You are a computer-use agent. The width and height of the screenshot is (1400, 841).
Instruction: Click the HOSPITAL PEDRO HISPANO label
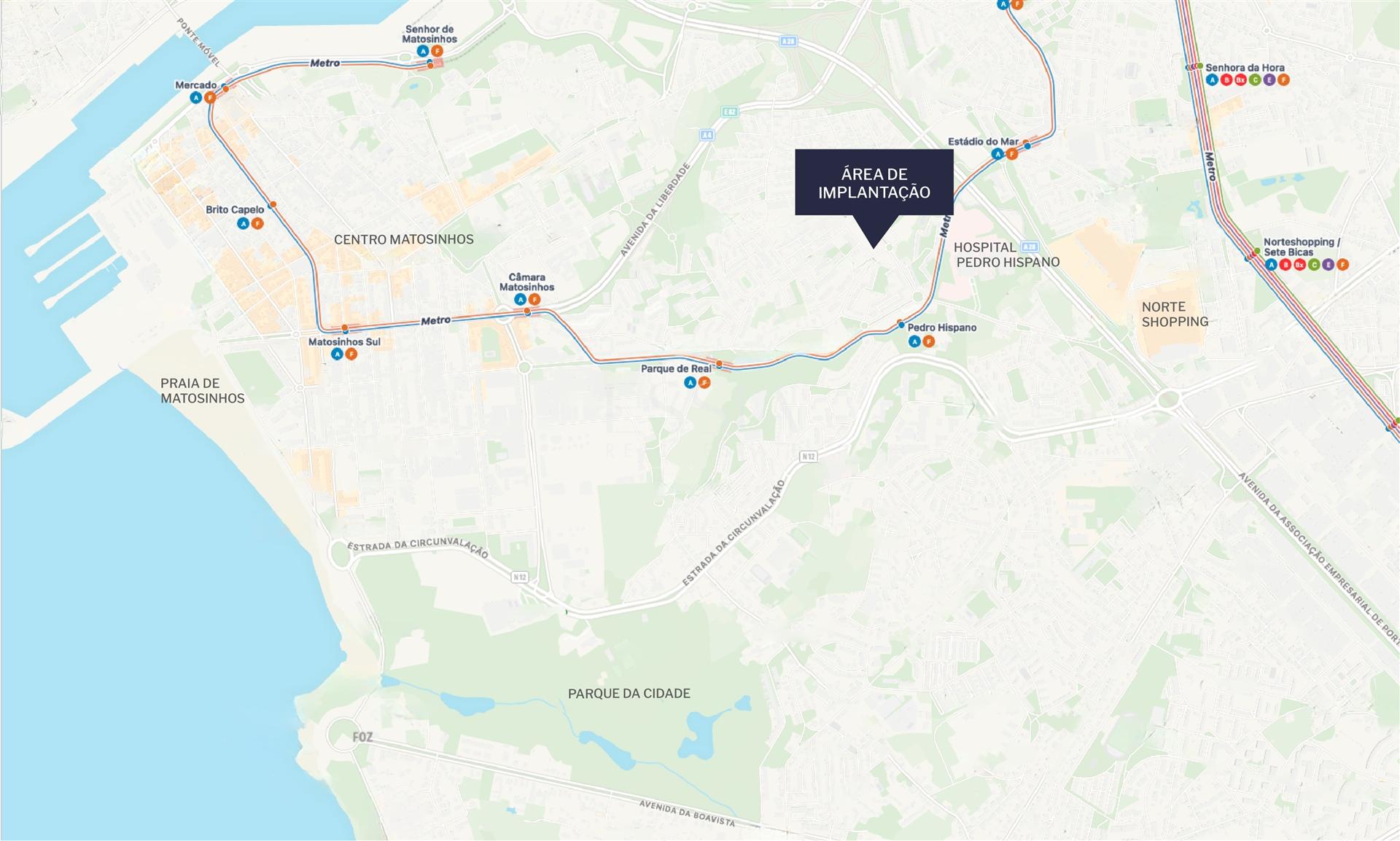click(1007, 255)
